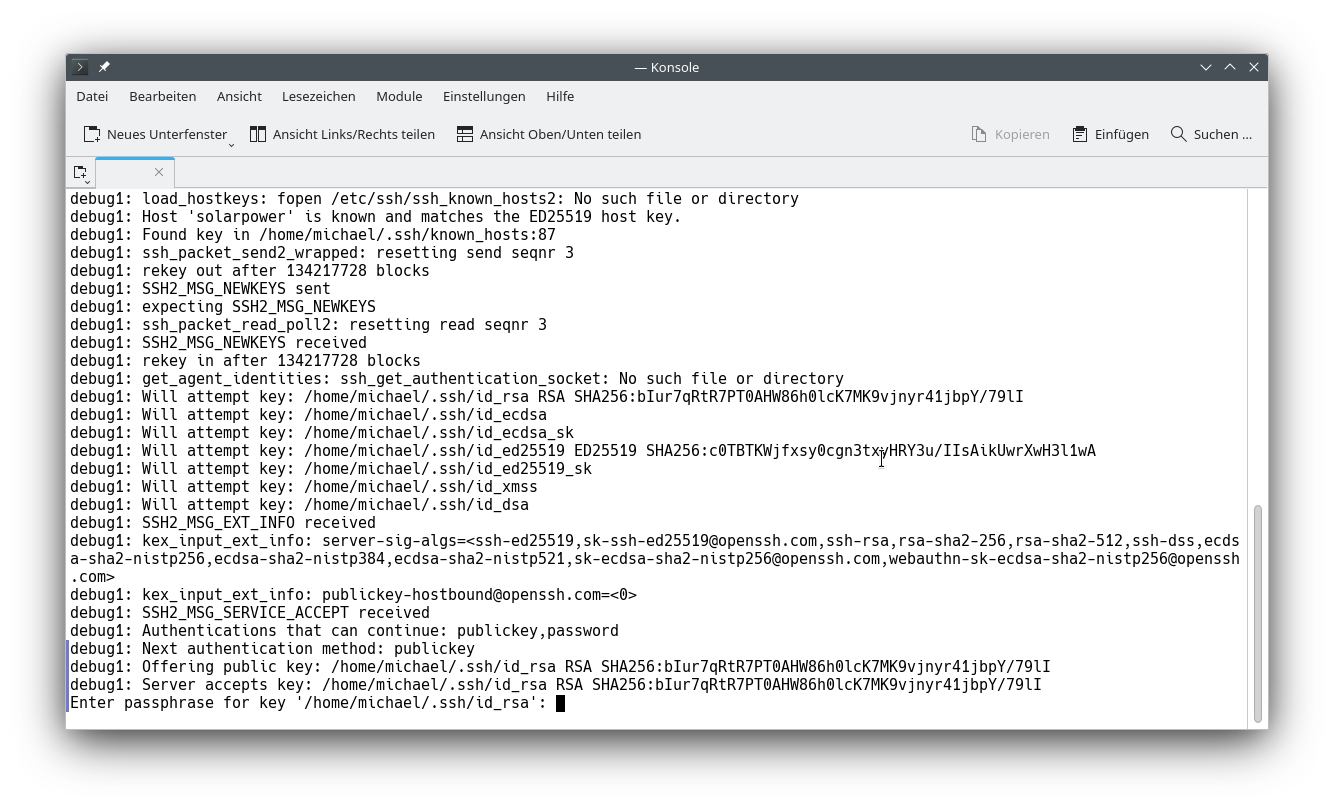1334x807 pixels.
Task: Open the Lesezeichen menu
Action: tap(318, 96)
